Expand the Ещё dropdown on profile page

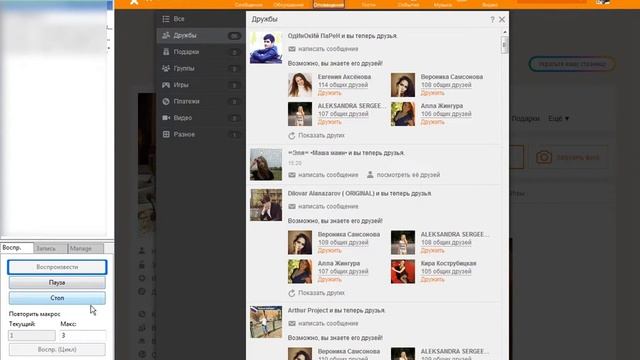(x=558, y=119)
